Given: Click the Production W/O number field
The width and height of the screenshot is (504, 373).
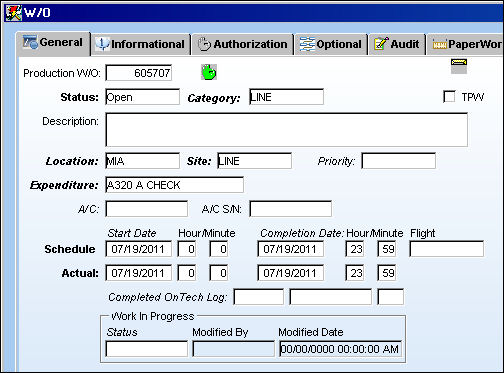Looking at the screenshot, I should [x=139, y=73].
